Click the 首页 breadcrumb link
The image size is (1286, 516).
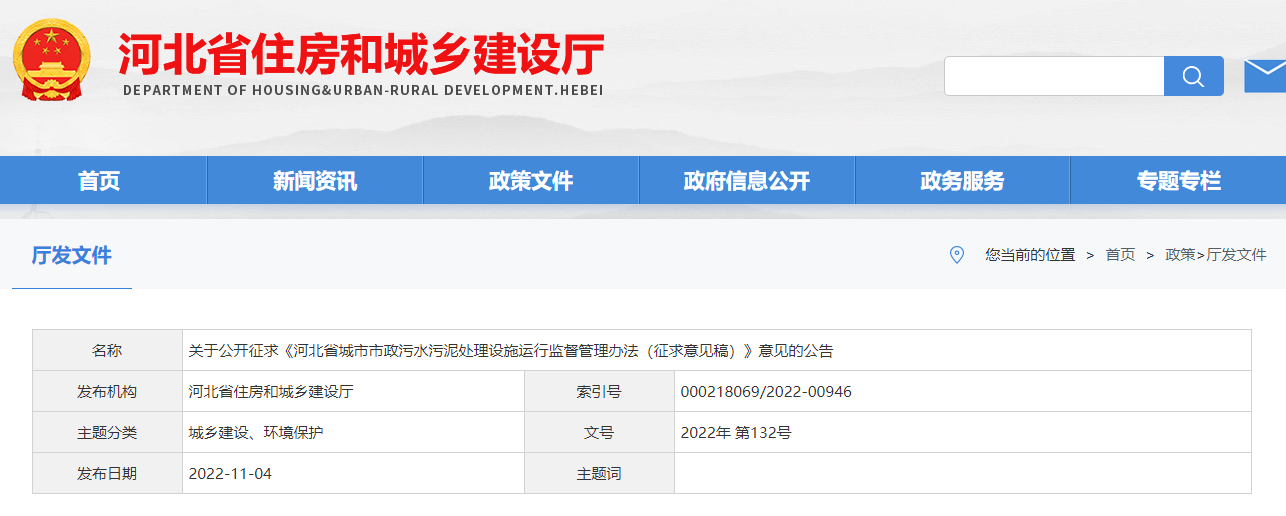pos(1120,255)
